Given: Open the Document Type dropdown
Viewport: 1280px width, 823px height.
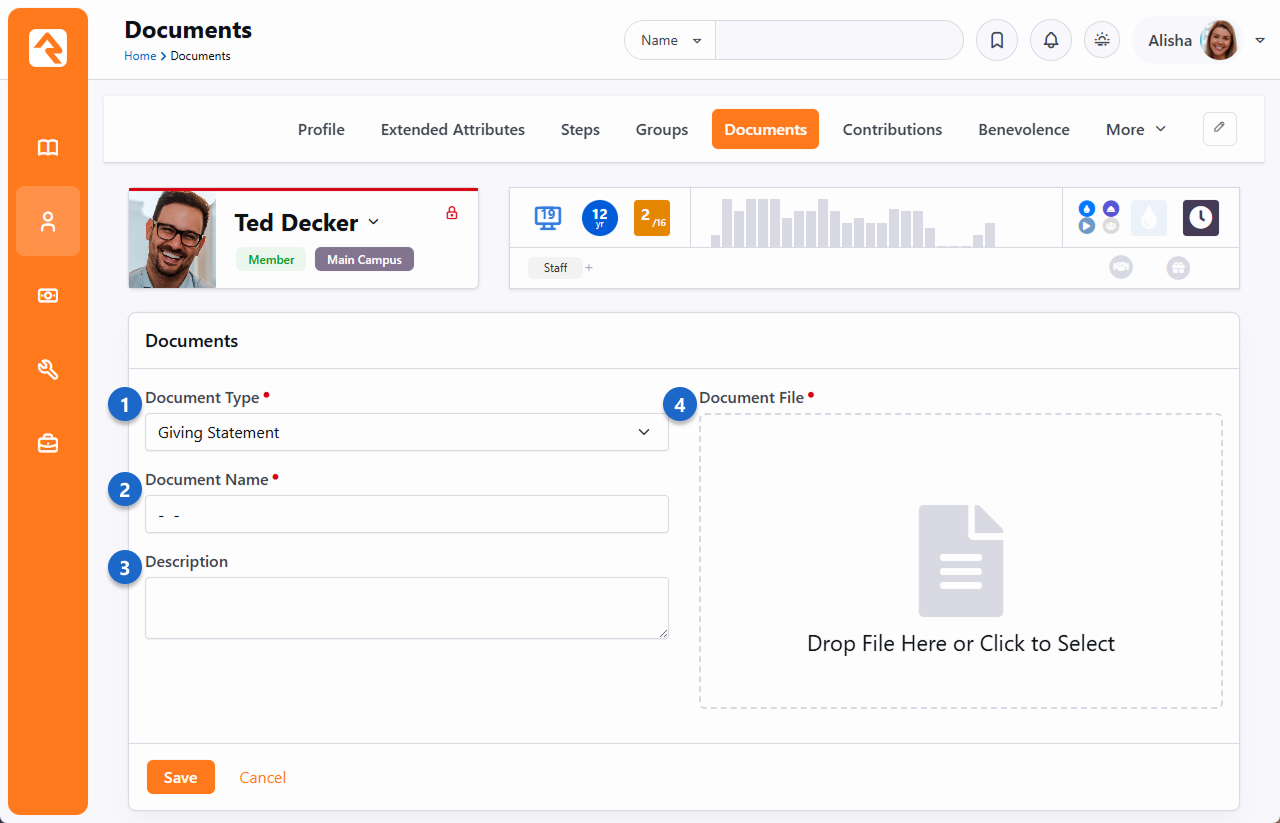Looking at the screenshot, I should pyautogui.click(x=406, y=433).
